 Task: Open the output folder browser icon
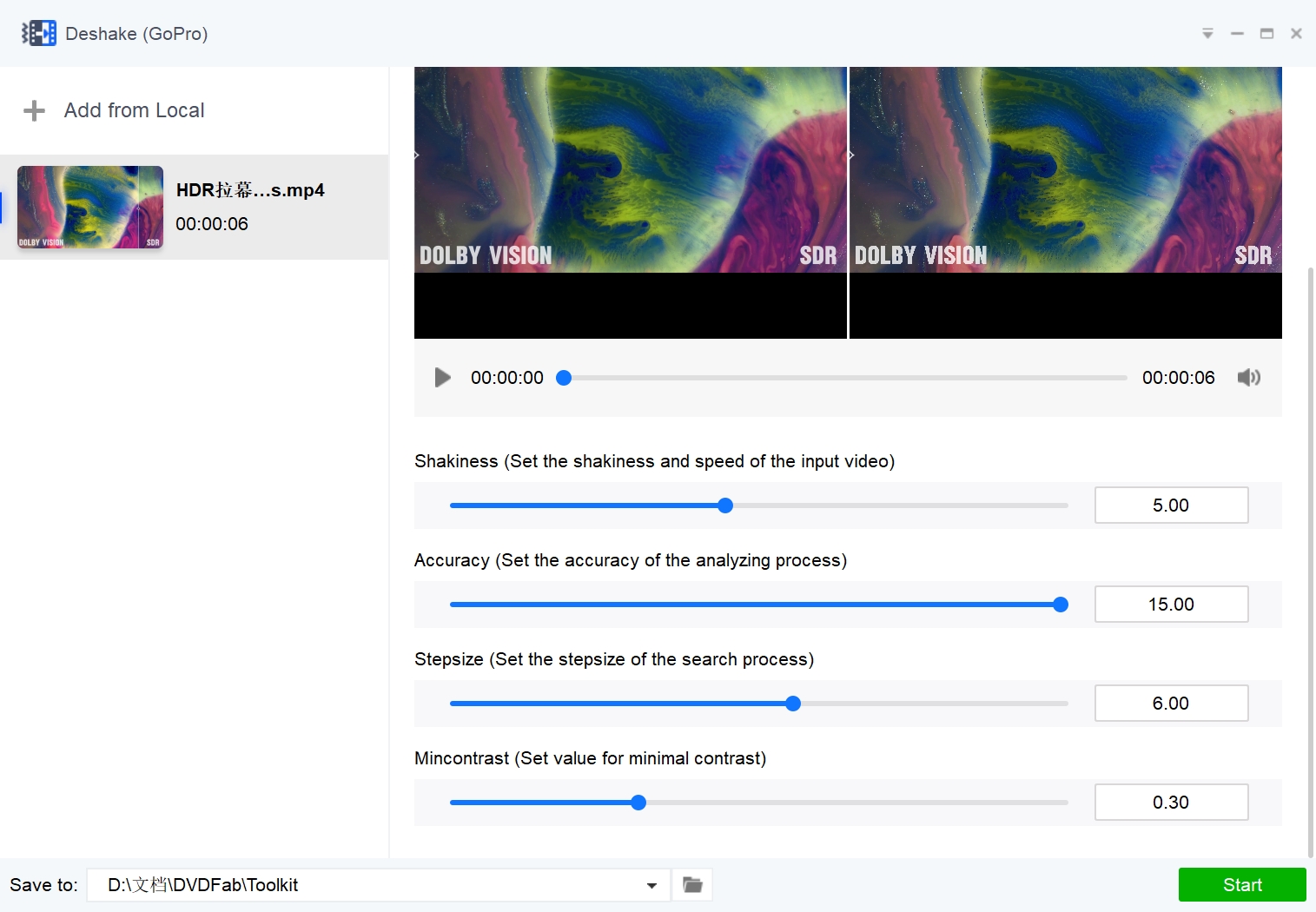coord(691,884)
